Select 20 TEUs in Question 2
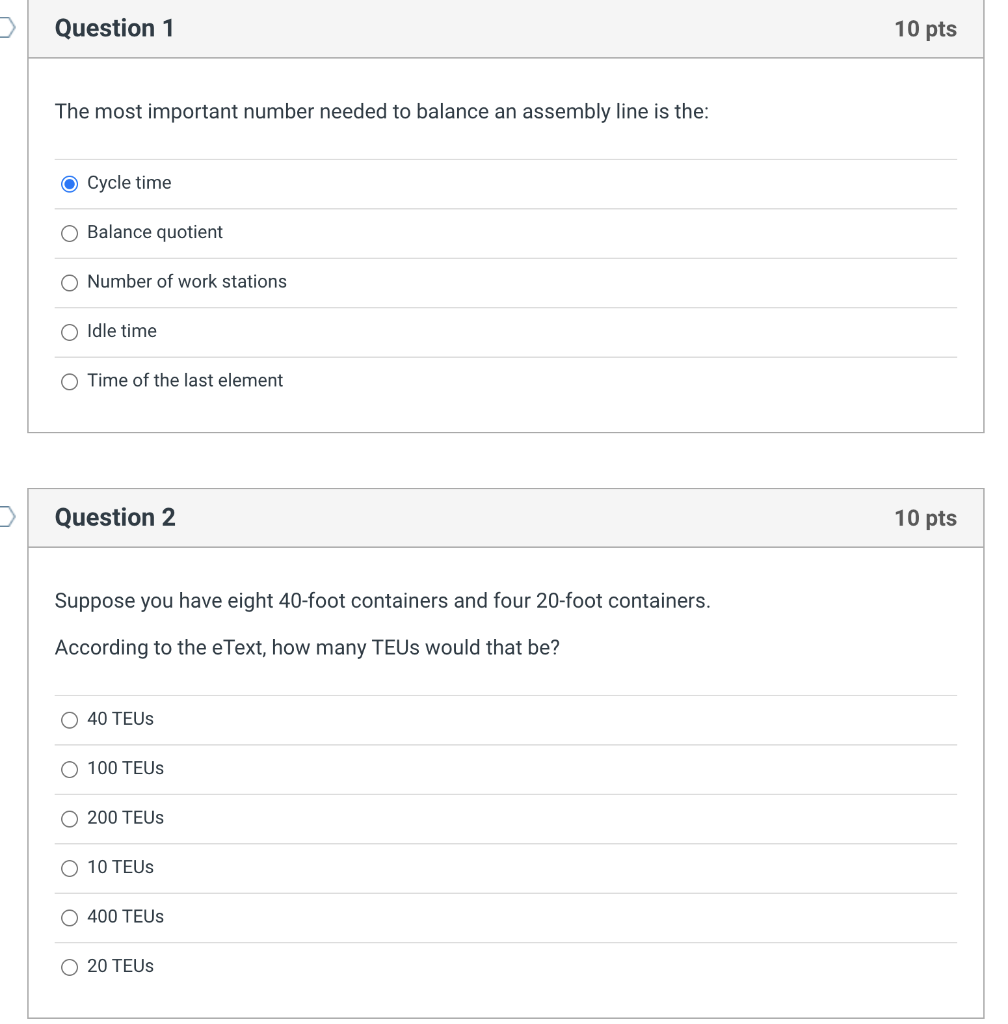Screen dimensions: 1008x1024 point(69,967)
